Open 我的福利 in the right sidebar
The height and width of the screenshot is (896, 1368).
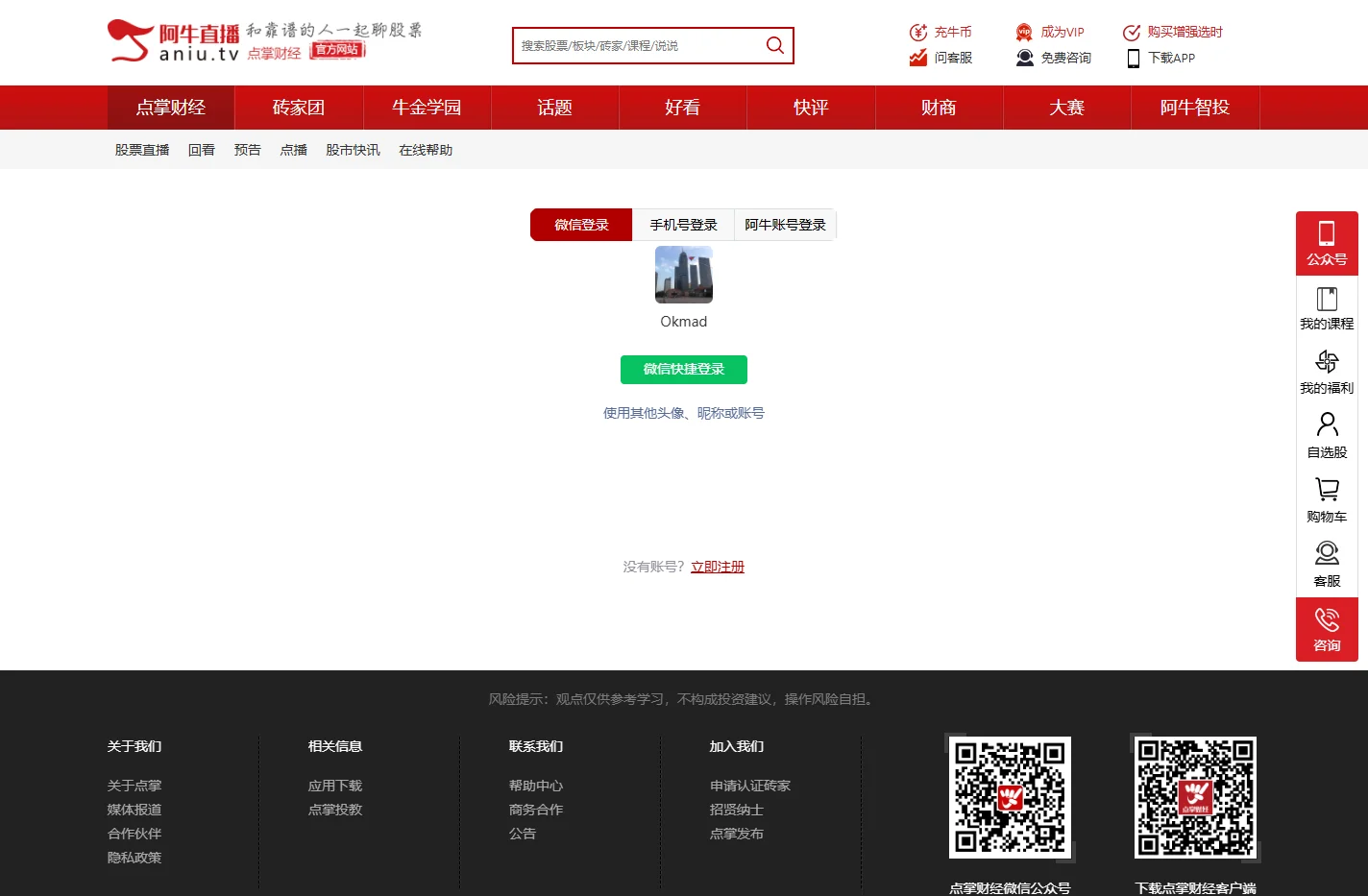click(1327, 373)
